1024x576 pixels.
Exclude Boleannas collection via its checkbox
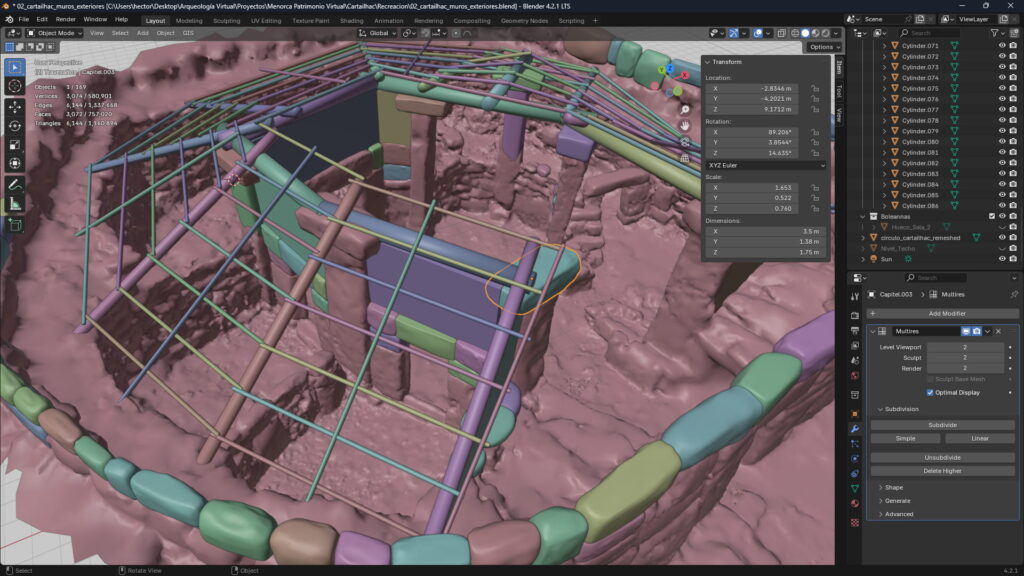click(992, 216)
